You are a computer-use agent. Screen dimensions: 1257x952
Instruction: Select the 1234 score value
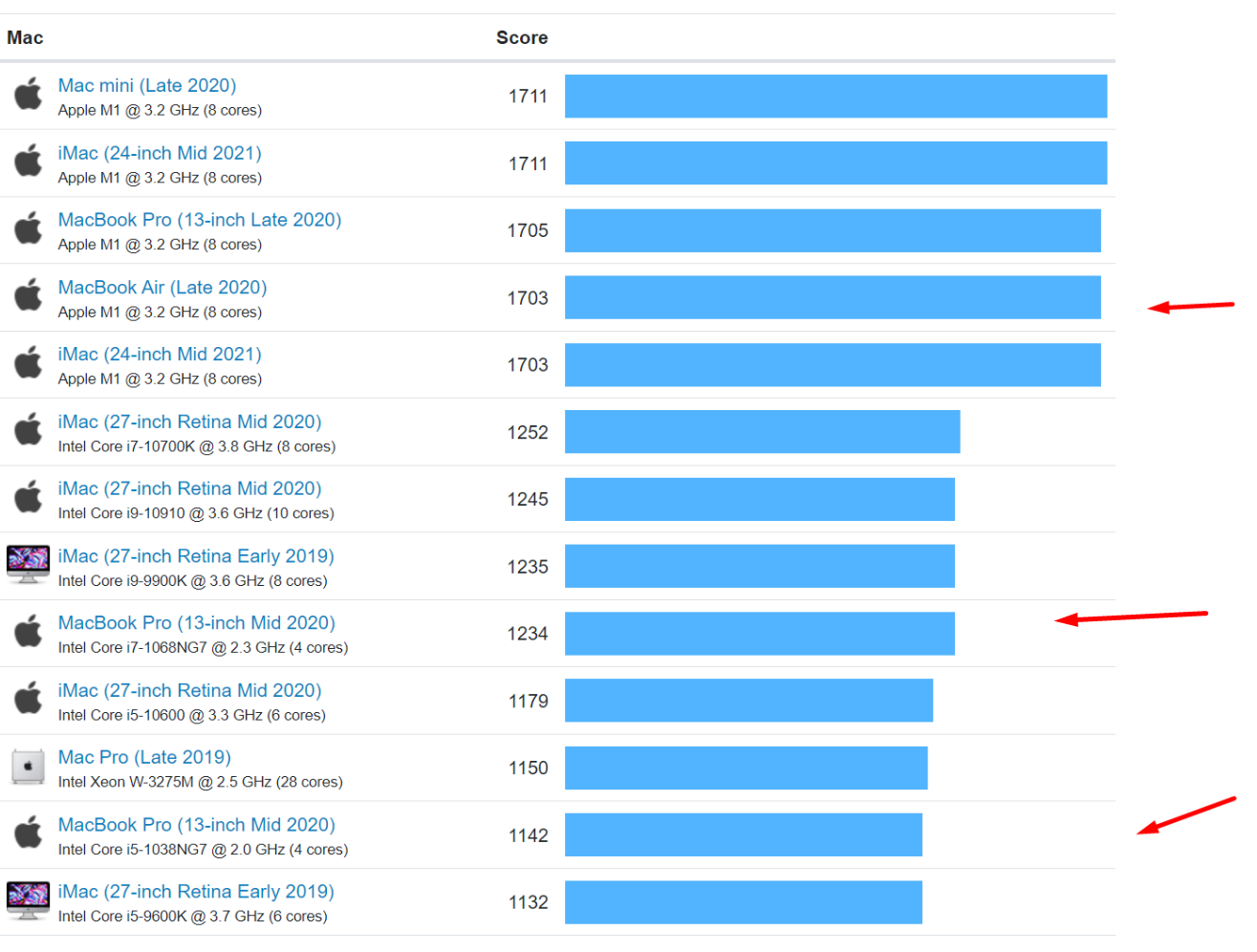[528, 634]
